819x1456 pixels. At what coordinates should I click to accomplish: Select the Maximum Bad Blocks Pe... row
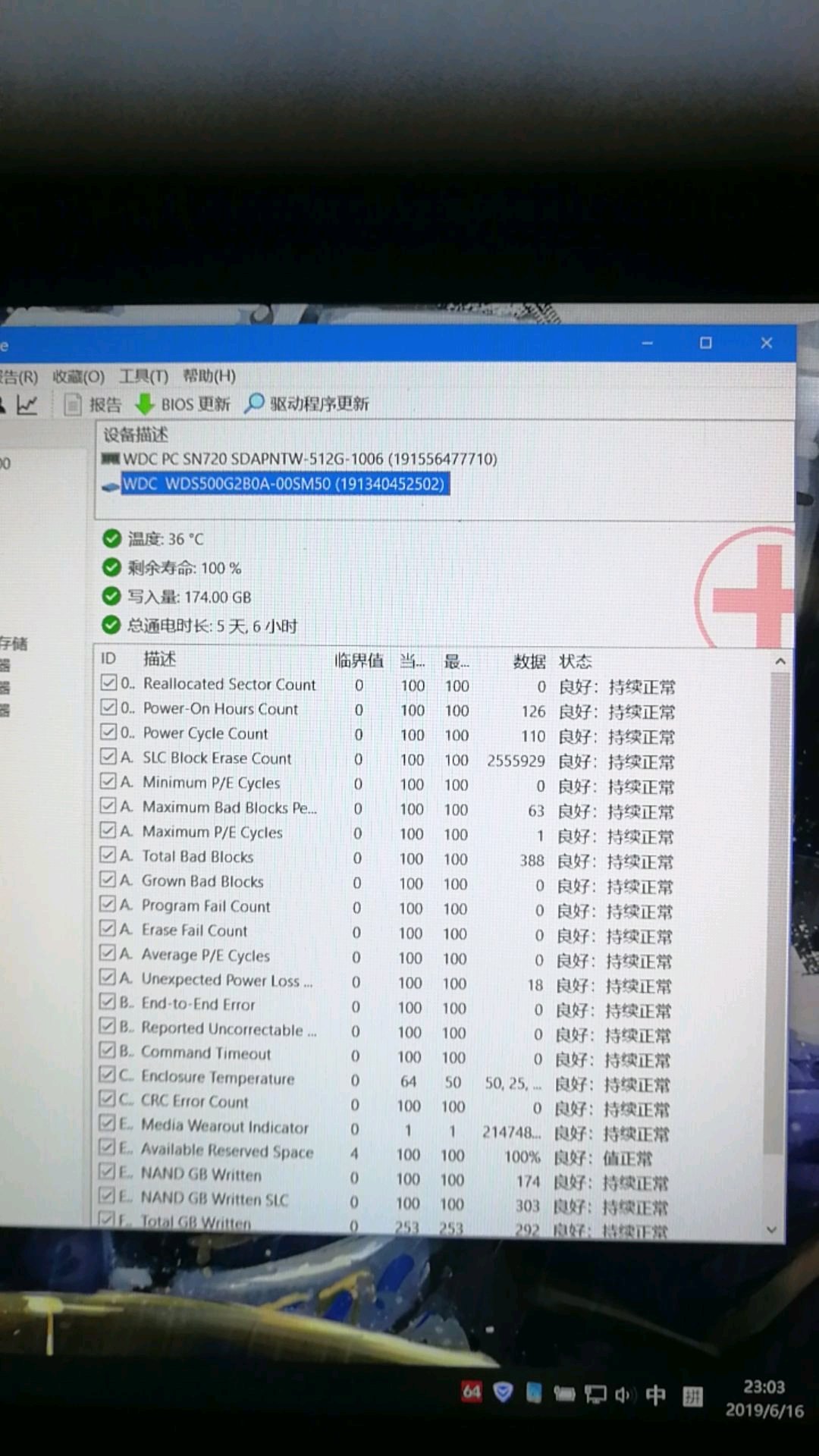click(x=387, y=809)
